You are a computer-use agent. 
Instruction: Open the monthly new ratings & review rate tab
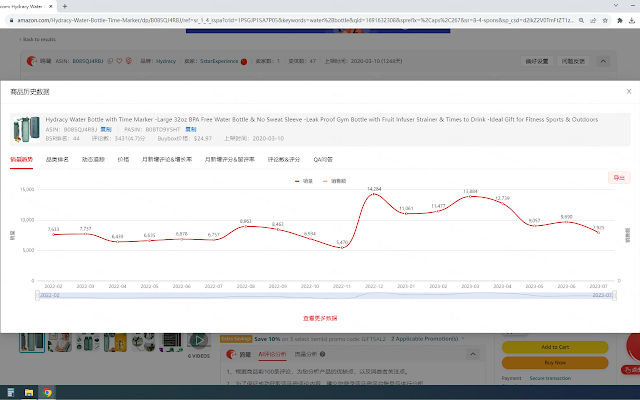point(229,160)
